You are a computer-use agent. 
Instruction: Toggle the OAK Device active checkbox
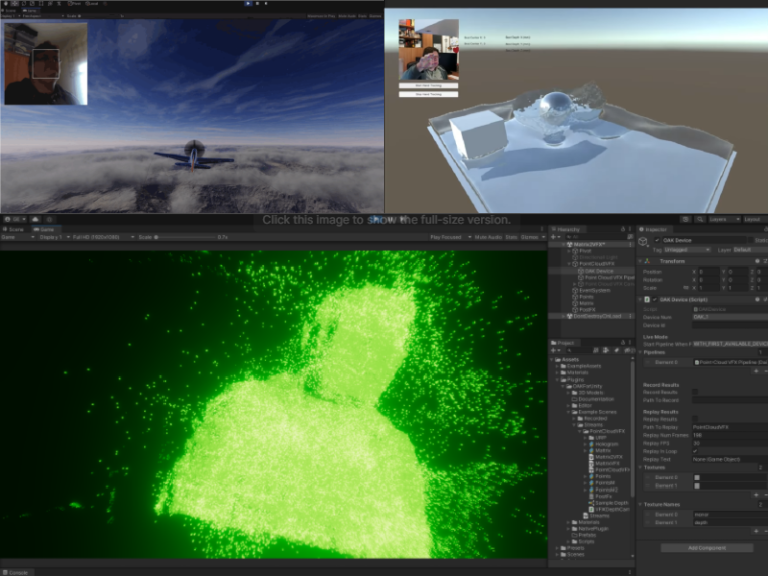[x=656, y=241]
